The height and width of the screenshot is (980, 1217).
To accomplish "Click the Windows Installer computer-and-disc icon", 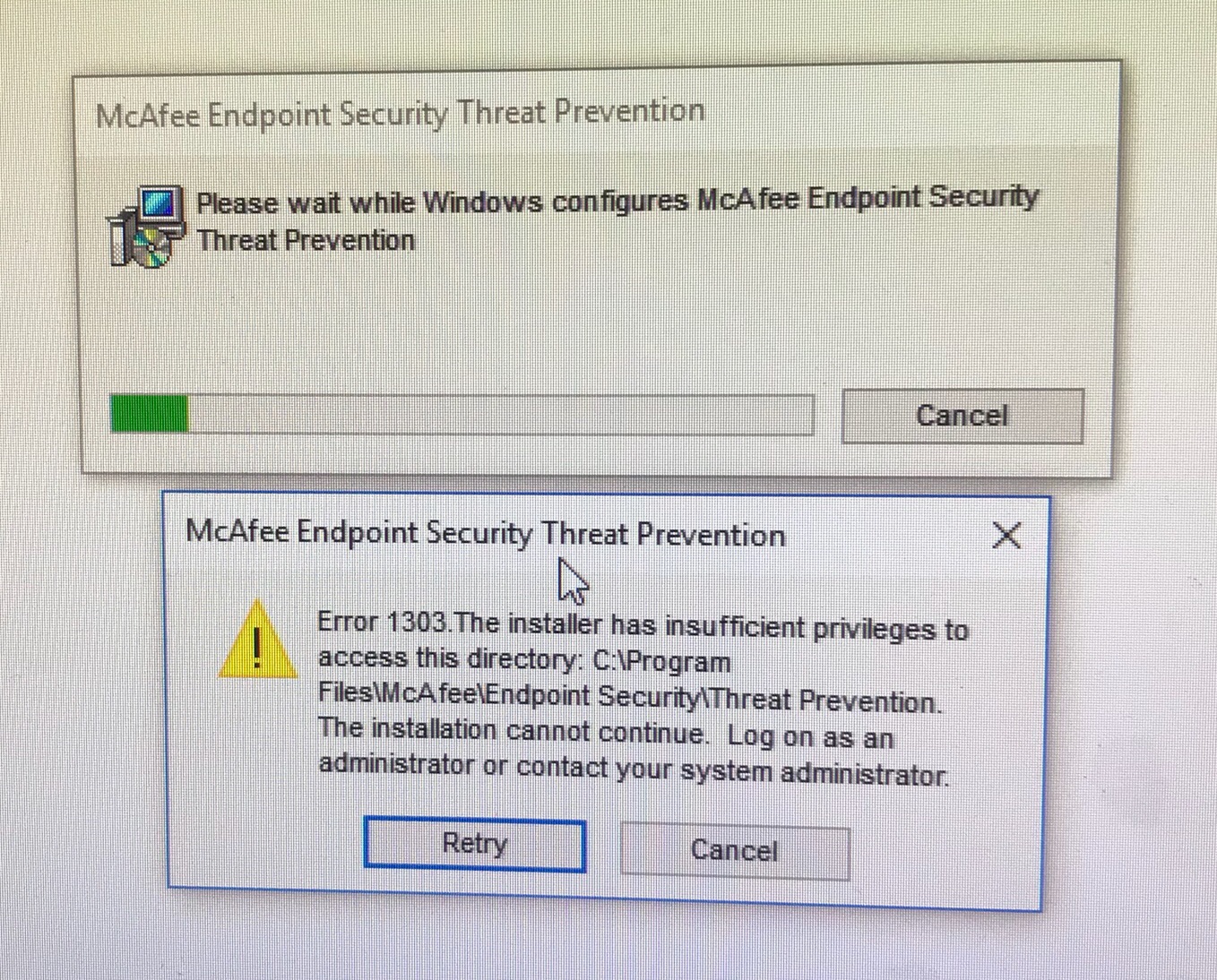I will [x=146, y=226].
